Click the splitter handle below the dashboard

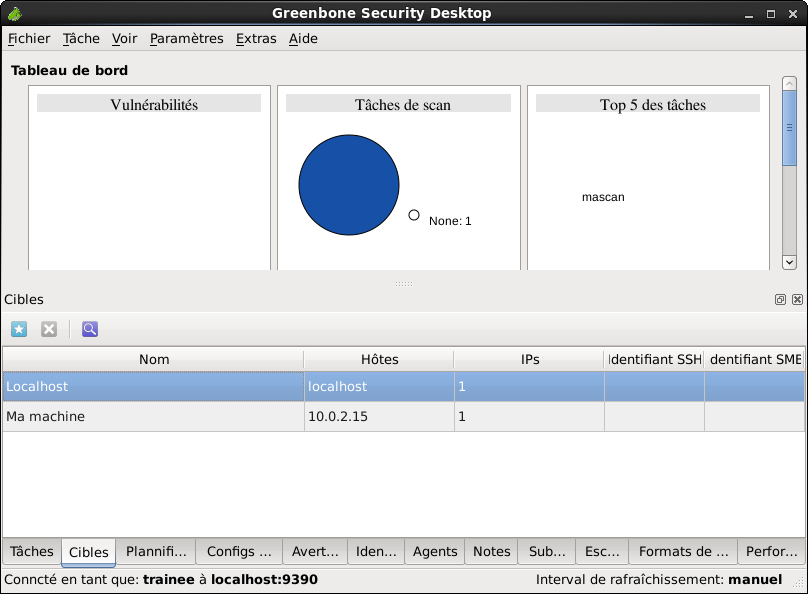point(404,284)
